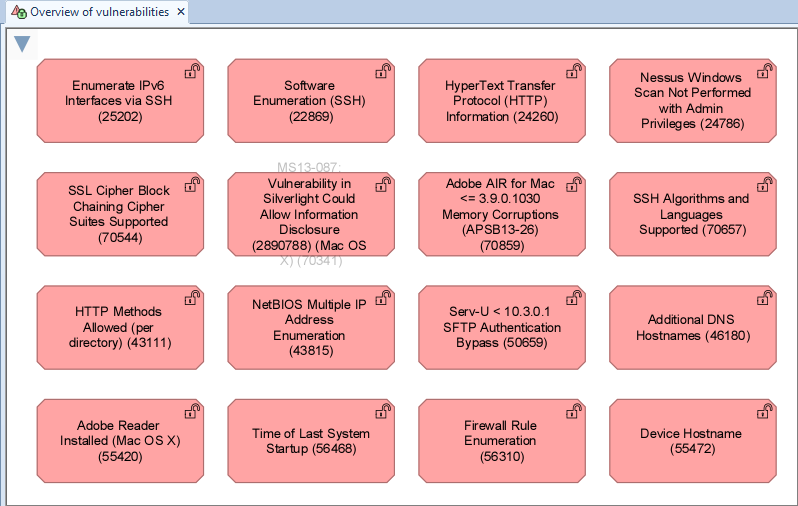Image resolution: width=798 pixels, height=506 pixels.
Task: Click lock icon on Additional DNS Hostnames node
Action: [x=764, y=298]
